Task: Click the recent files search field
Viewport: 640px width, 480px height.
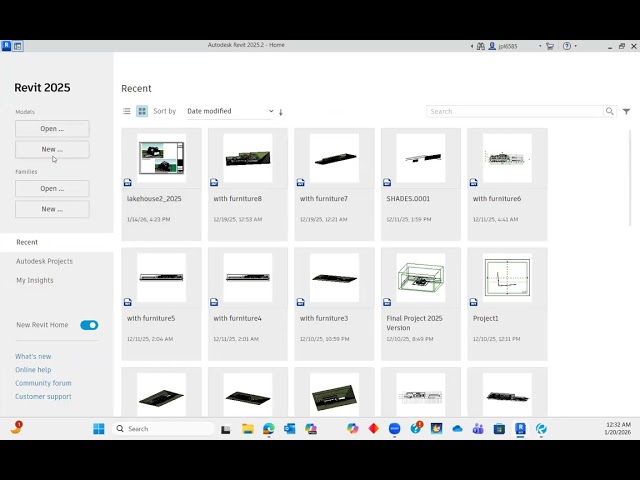Action: tap(514, 112)
